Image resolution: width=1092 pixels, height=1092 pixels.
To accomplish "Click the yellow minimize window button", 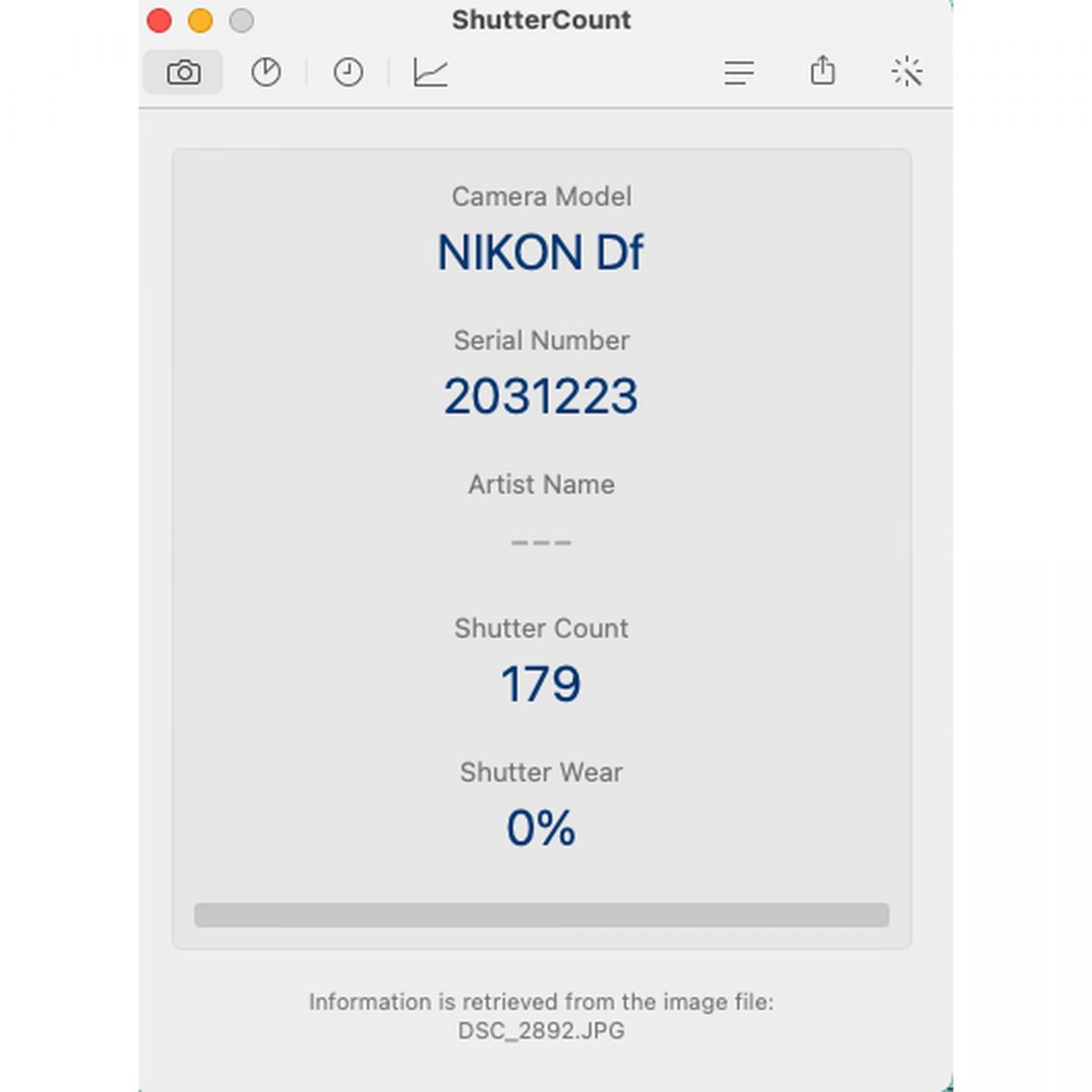I will [200, 20].
